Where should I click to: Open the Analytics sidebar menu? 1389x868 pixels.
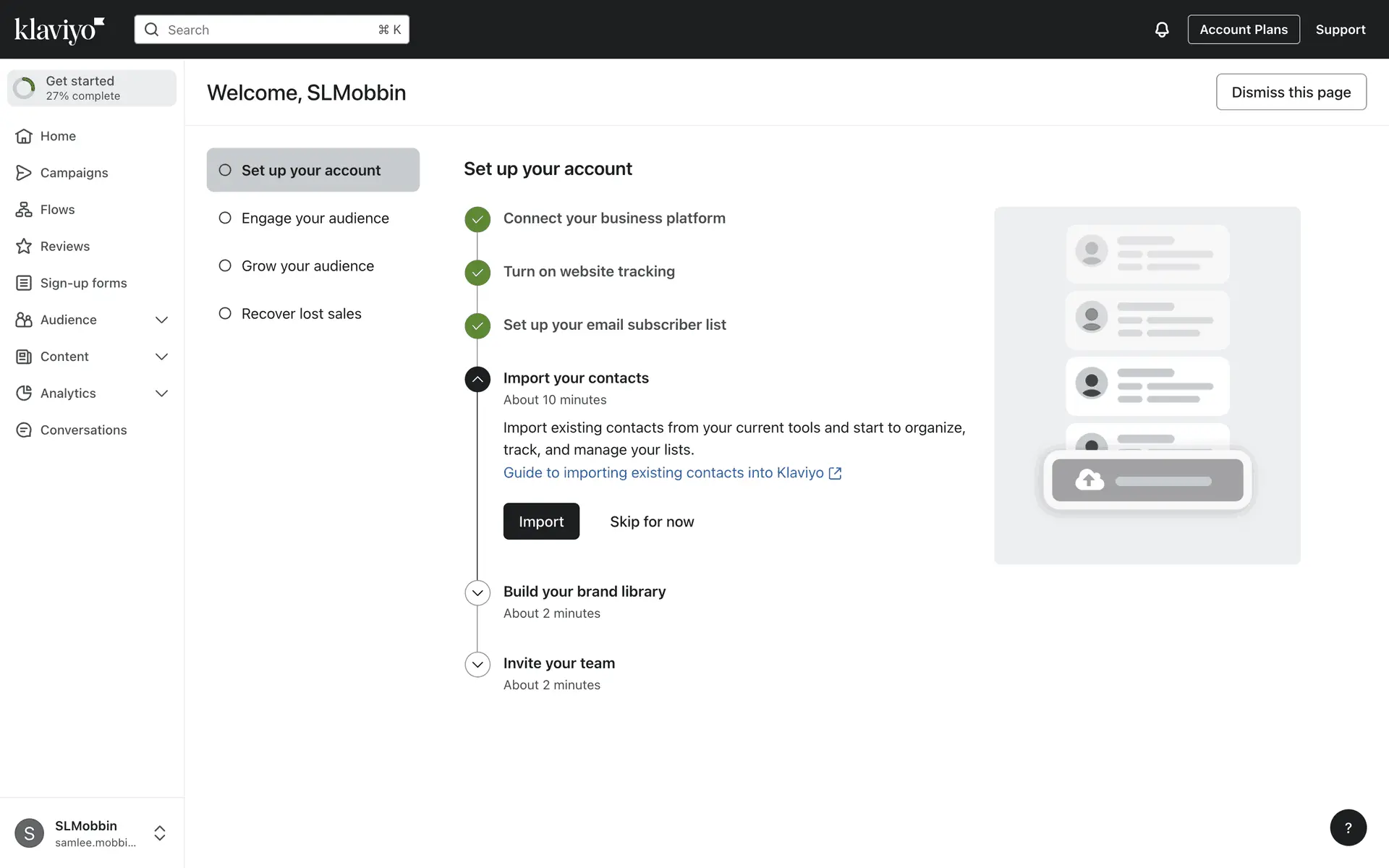pyautogui.click(x=68, y=393)
